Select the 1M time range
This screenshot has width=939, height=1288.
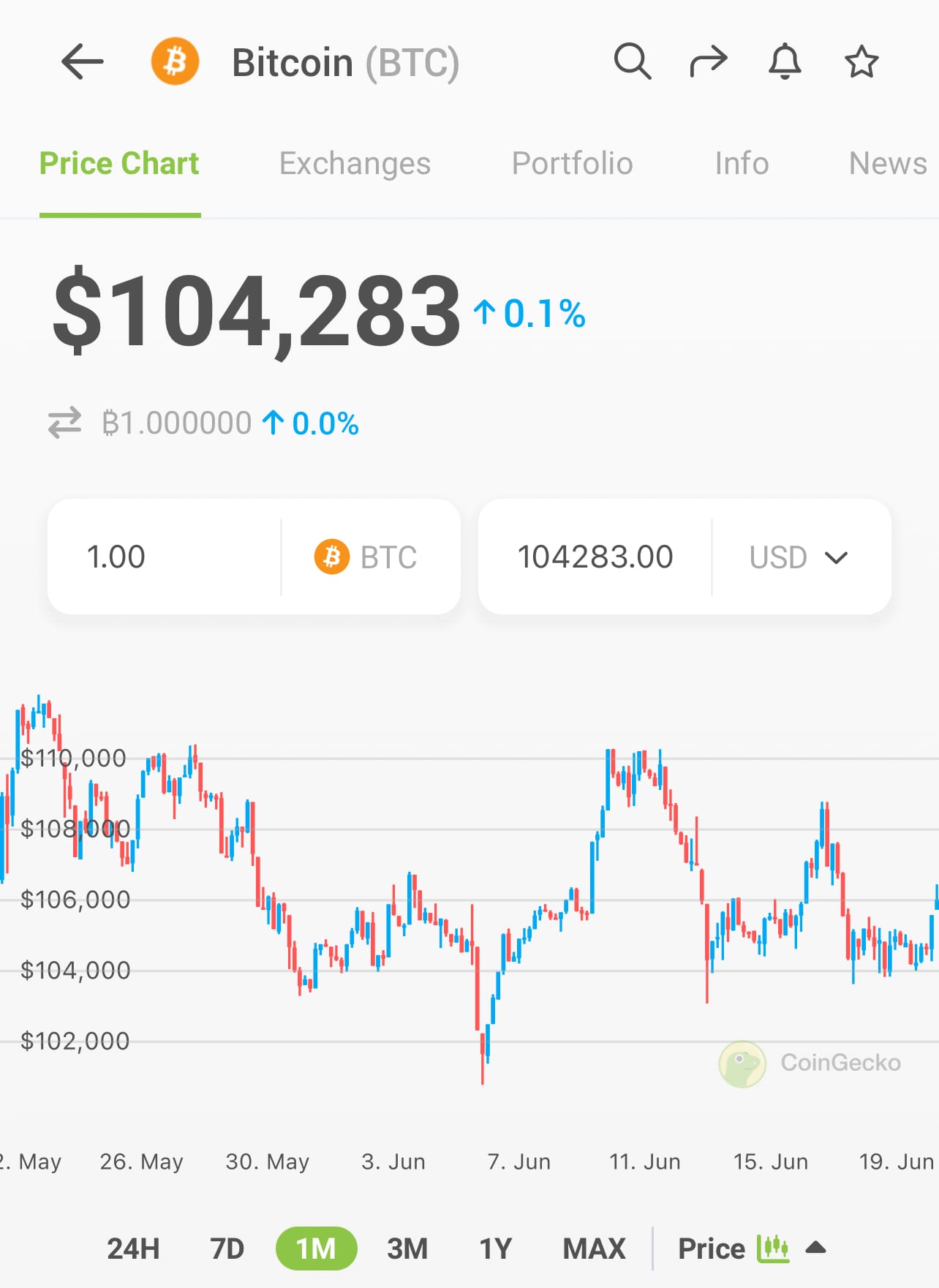point(316,1249)
